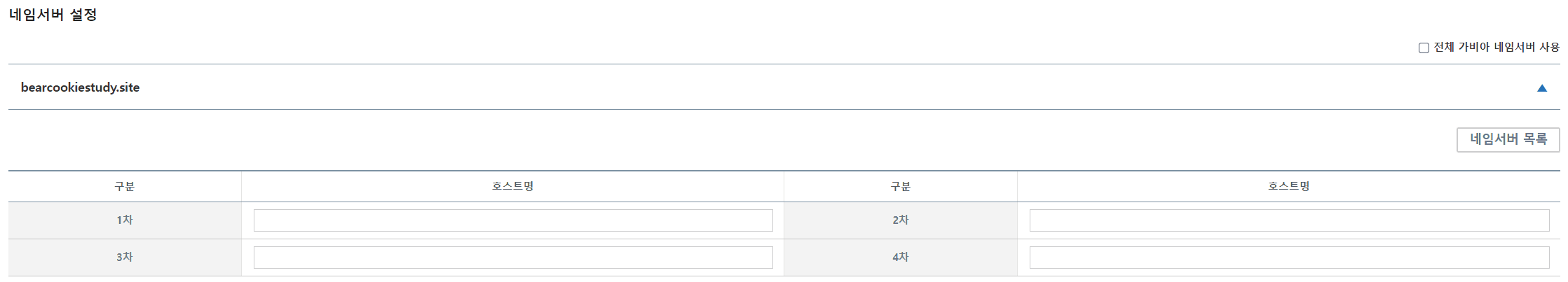The width and height of the screenshot is (1568, 282).
Task: Click the 1차 row label cell
Action: coord(125,220)
